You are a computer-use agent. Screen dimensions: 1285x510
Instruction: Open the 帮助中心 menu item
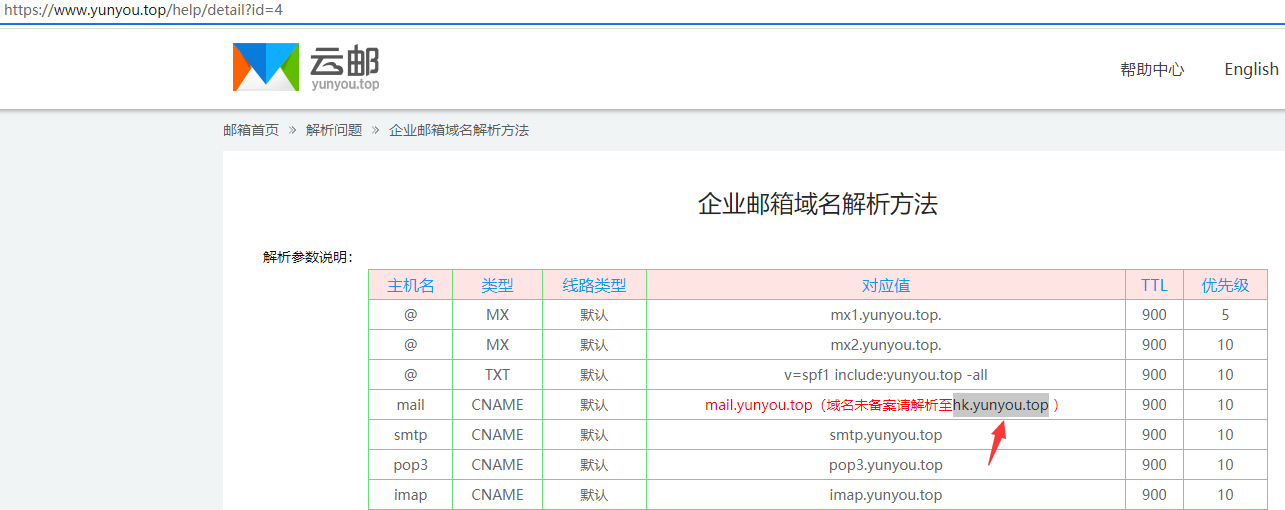(x=1152, y=69)
